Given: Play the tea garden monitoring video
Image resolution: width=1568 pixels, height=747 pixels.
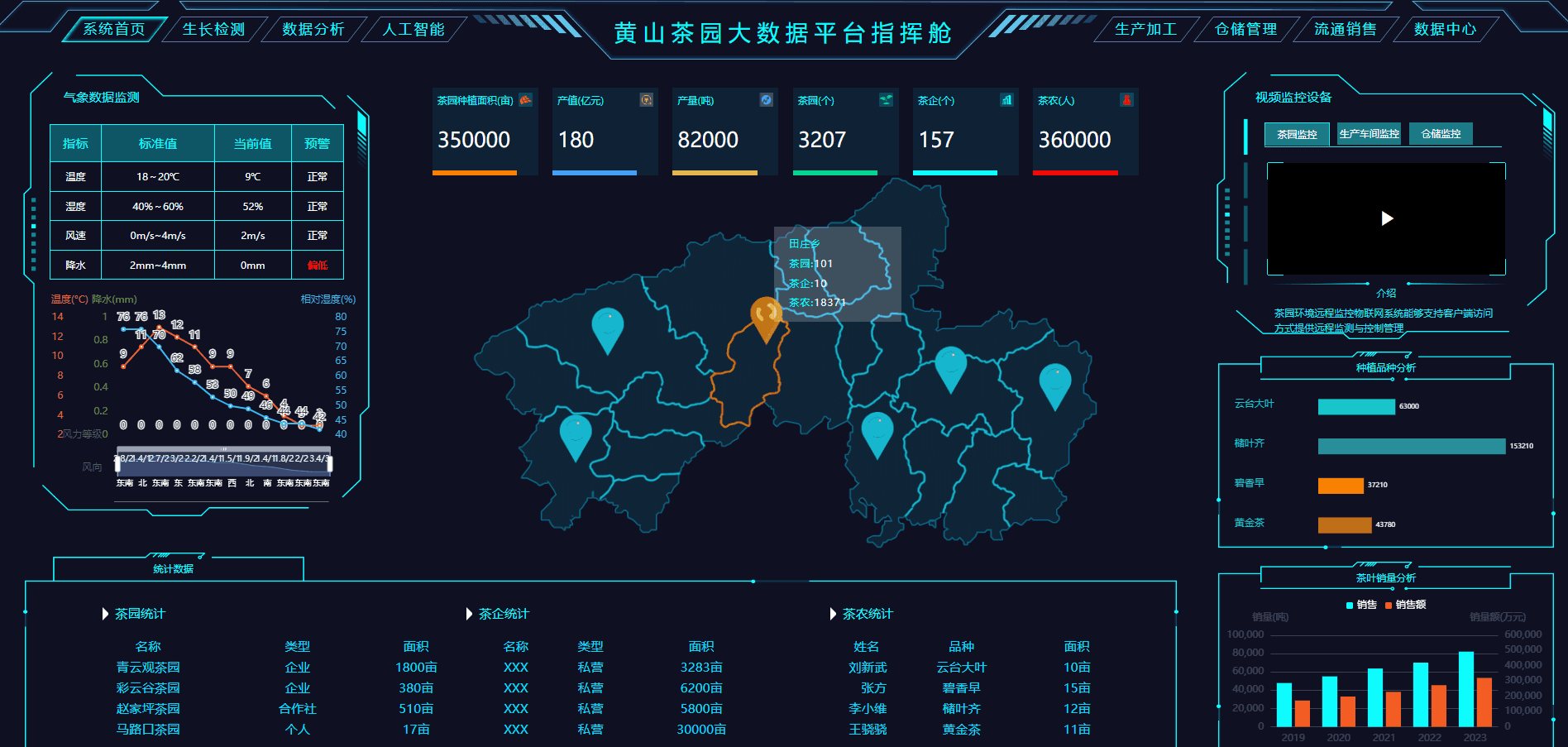Looking at the screenshot, I should tap(1387, 218).
